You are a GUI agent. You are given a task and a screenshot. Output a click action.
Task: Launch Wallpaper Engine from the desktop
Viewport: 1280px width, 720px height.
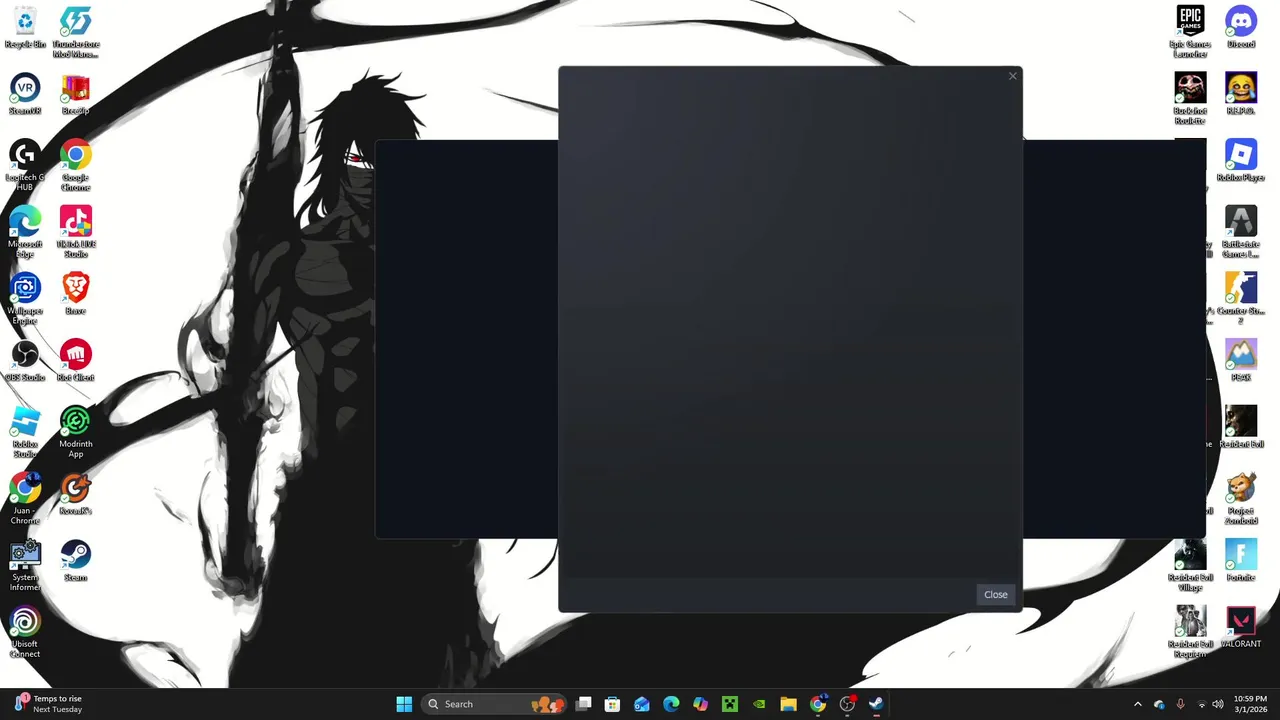coord(25,299)
